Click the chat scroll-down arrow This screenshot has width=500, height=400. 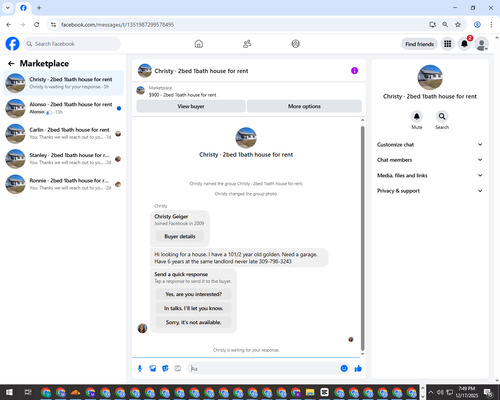pyautogui.click(x=363, y=354)
